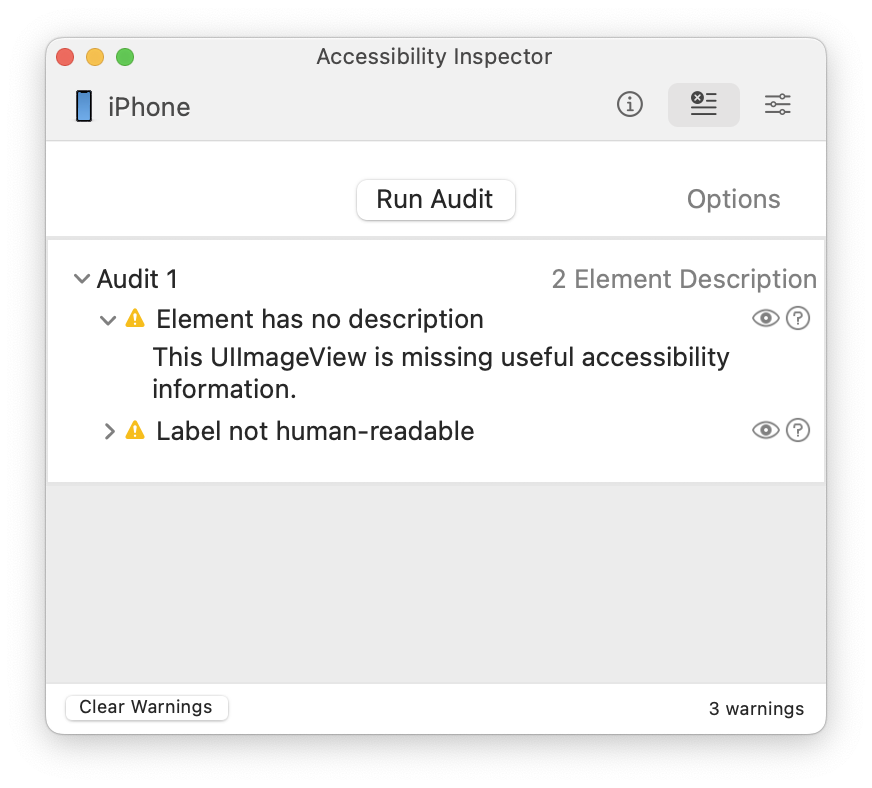The width and height of the screenshot is (872, 788).
Task: Toggle eye preview for 'Label not human-readable'
Action: click(x=765, y=431)
